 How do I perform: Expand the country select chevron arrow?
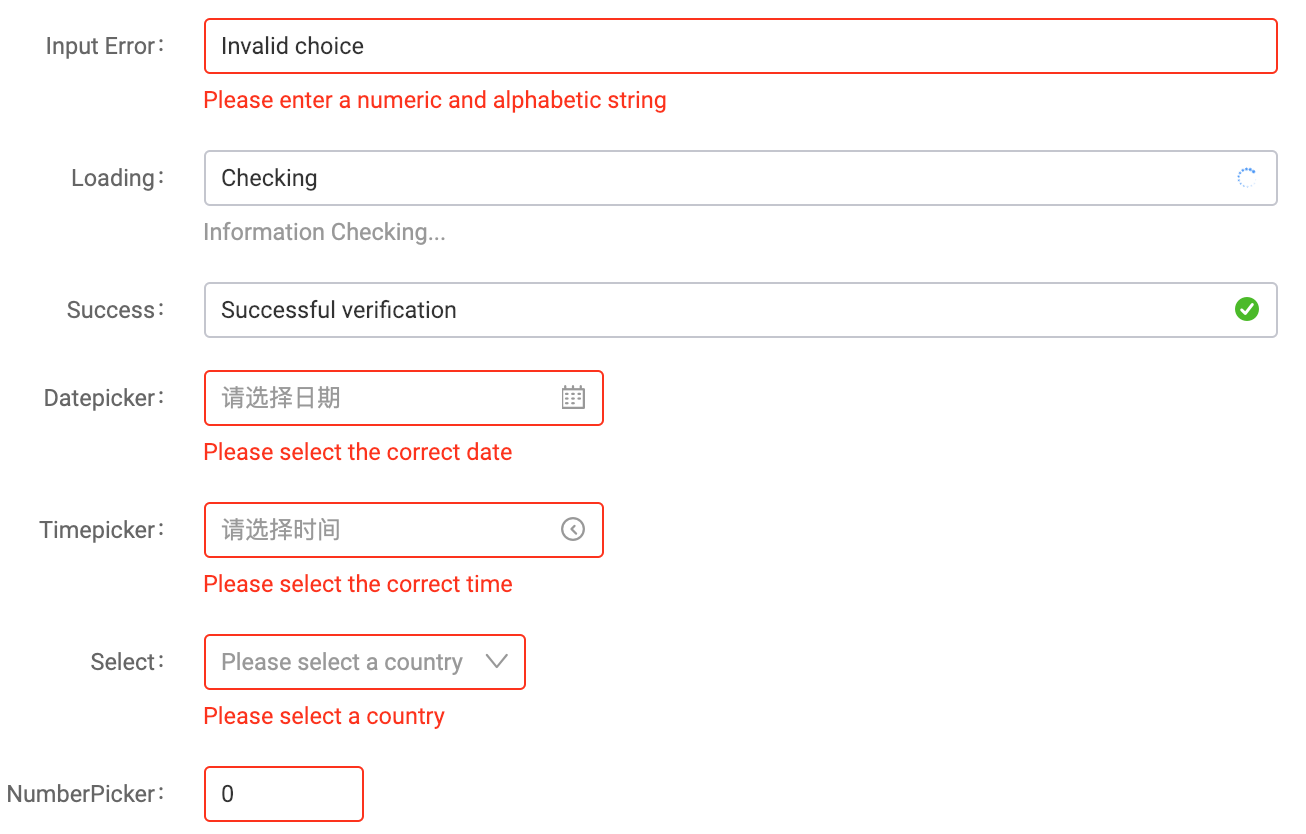497,662
